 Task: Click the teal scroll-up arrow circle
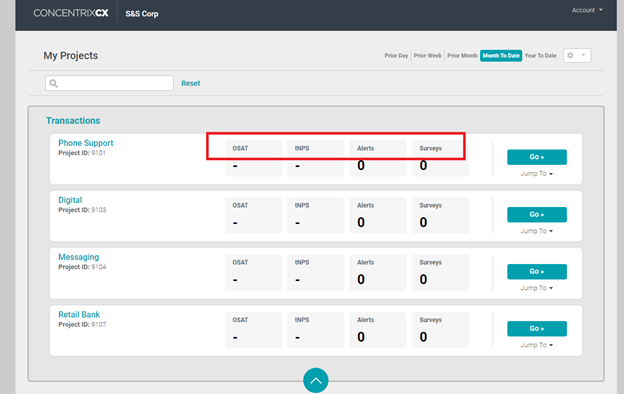point(316,380)
